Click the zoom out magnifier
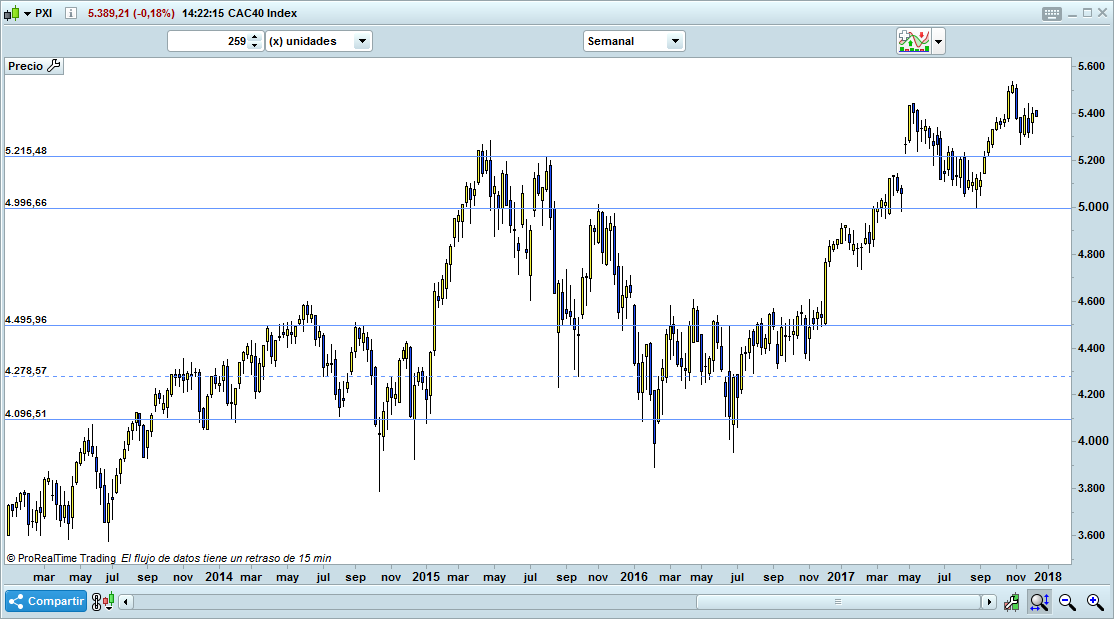1114x619 pixels. 1067,602
